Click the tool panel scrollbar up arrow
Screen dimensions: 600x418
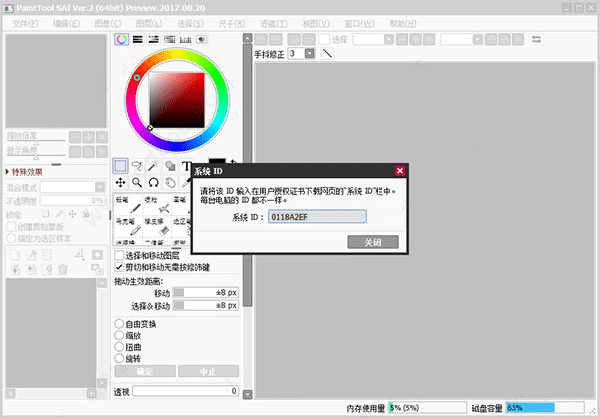click(x=248, y=38)
